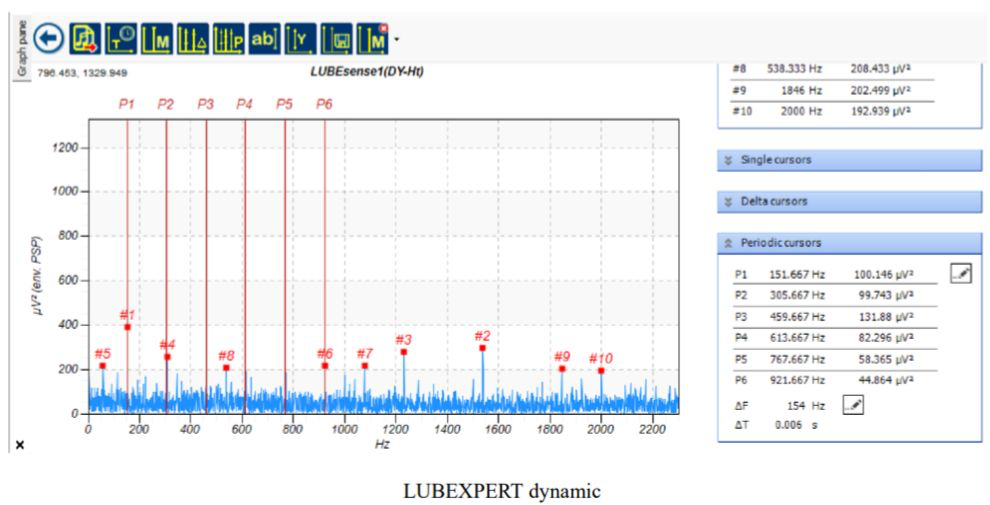Click the P4 periodic cursor label above graph
Viewport: 990px width, 505px height.
[244, 105]
